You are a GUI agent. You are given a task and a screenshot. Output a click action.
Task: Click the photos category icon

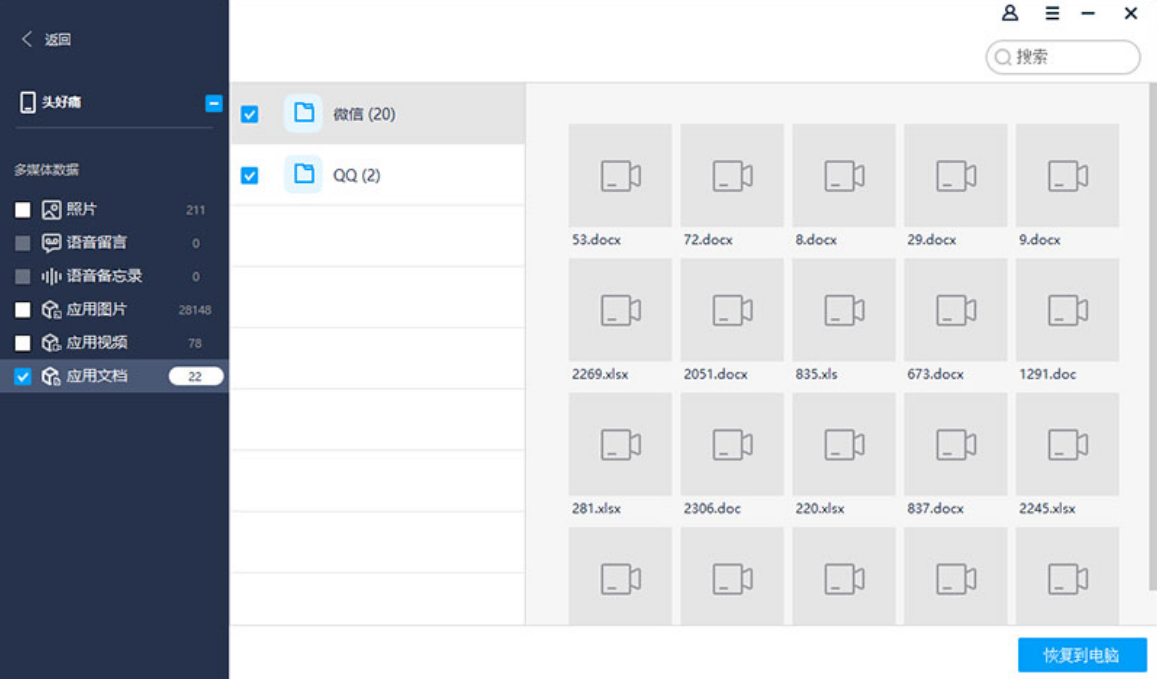pos(51,210)
